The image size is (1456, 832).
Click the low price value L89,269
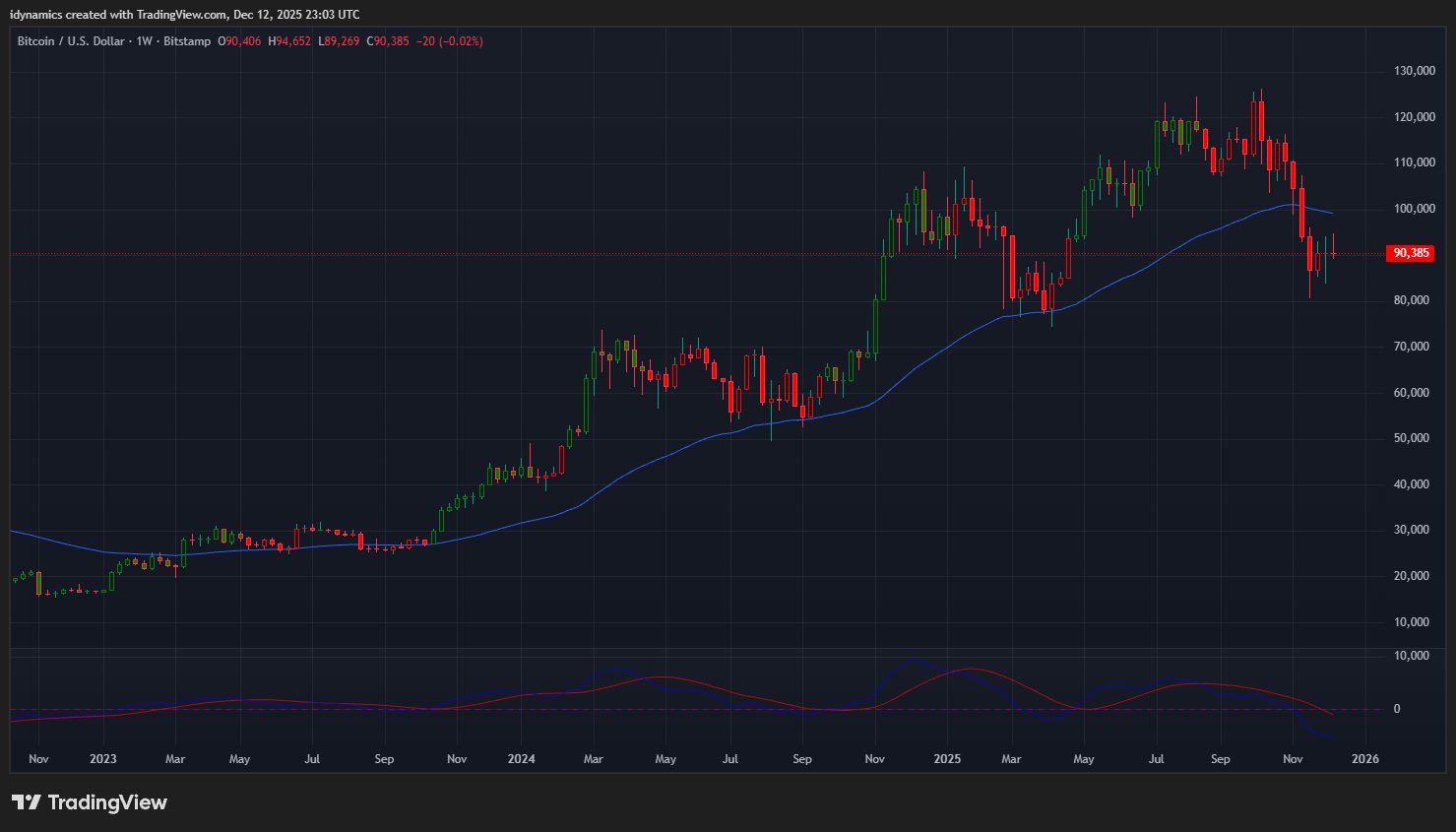(x=339, y=41)
